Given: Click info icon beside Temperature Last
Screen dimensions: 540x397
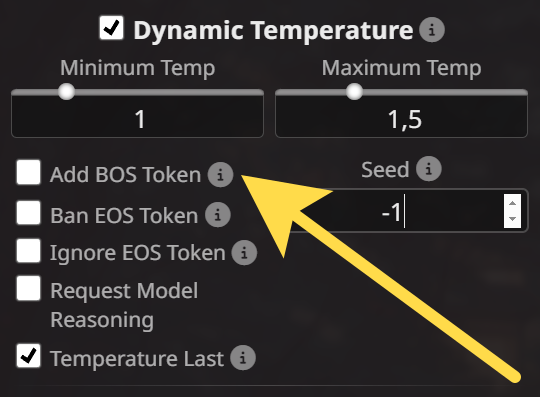Looking at the screenshot, I should (243, 358).
